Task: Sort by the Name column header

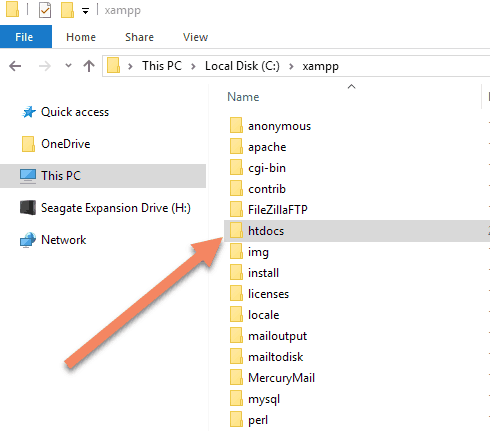Action: pyautogui.click(x=243, y=97)
